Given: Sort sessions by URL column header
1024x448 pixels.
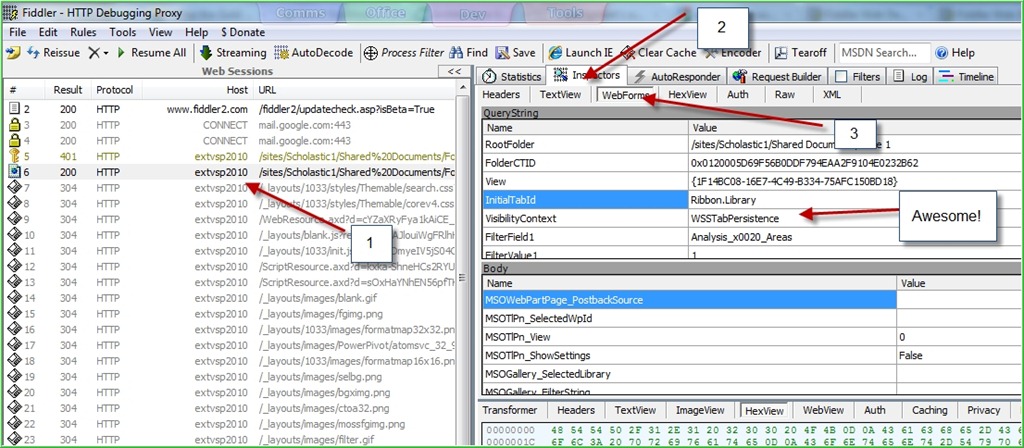Looking at the screenshot, I should [x=356, y=89].
